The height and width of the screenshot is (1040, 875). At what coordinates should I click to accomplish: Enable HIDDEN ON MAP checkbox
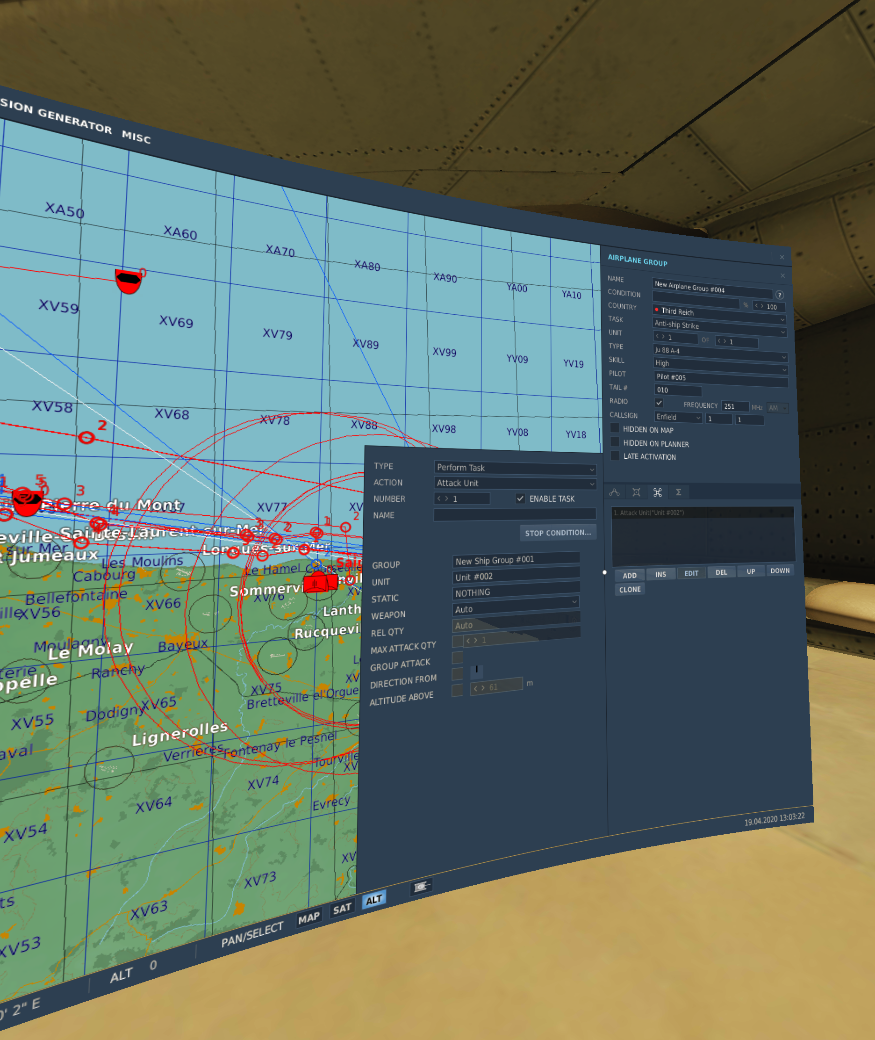tap(615, 428)
